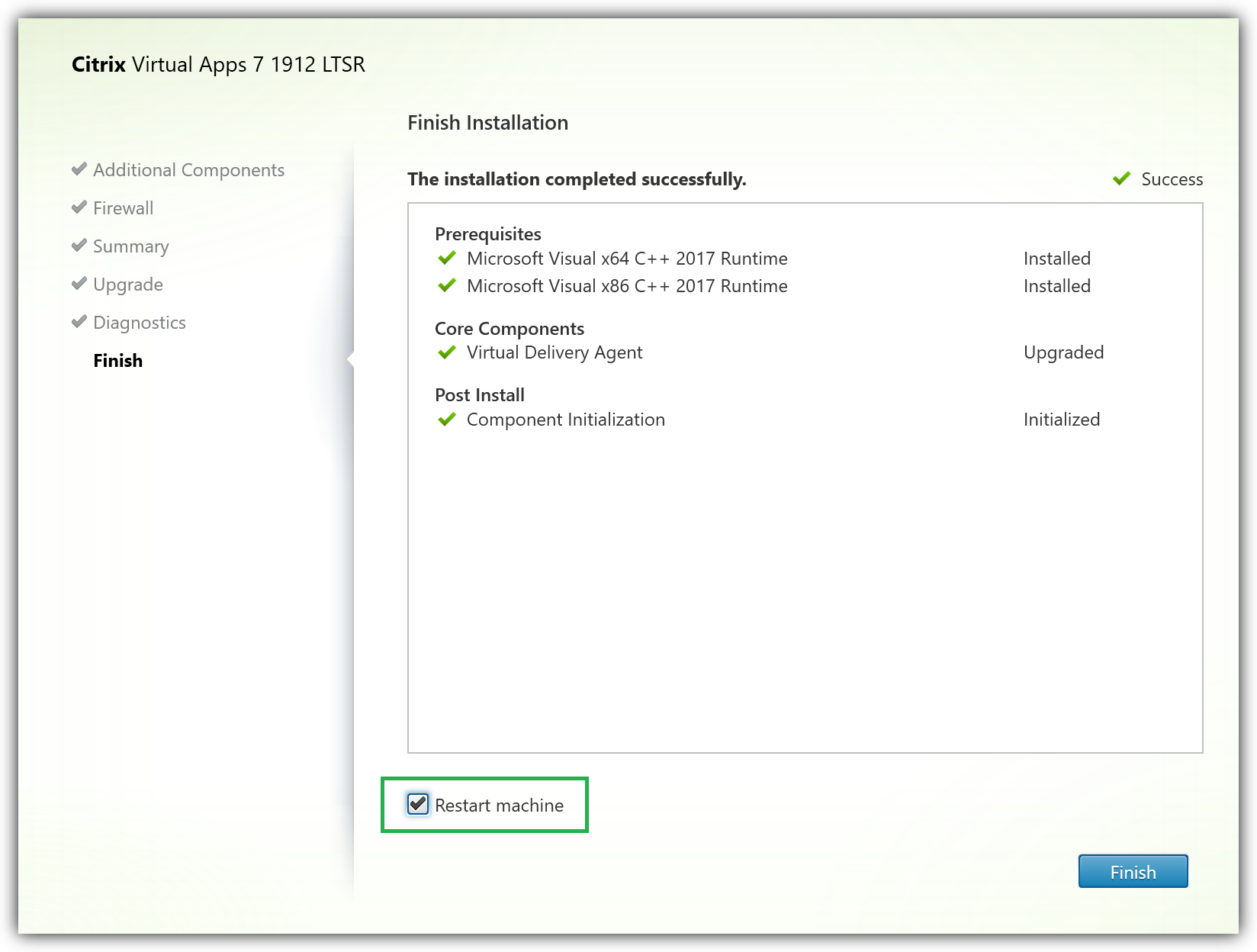Click checkmark beside x86 C++ 2017 Runtime
Viewport: 1257px width, 952px height.
pos(447,286)
